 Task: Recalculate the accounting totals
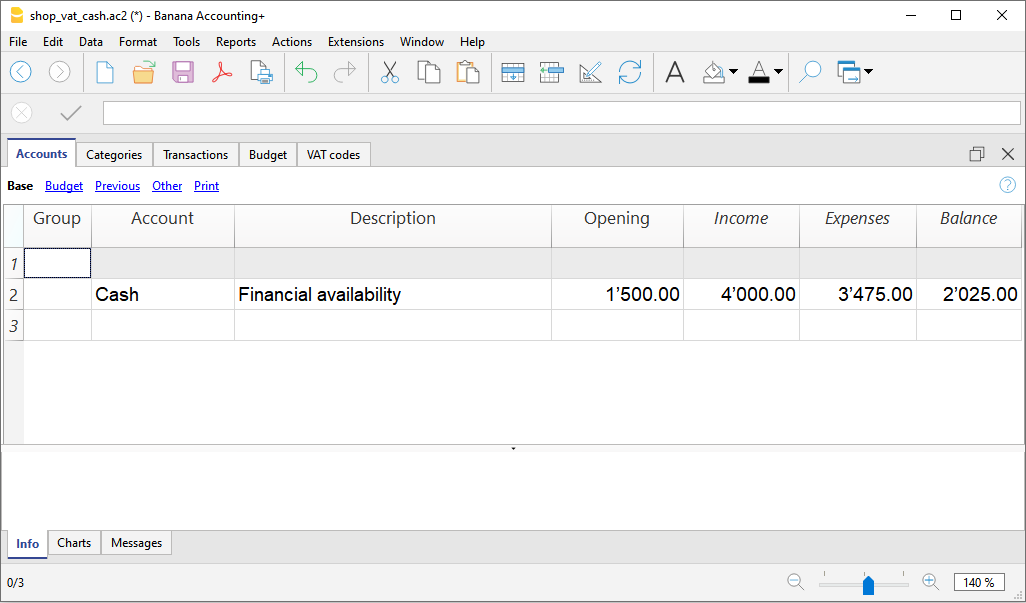pos(630,72)
